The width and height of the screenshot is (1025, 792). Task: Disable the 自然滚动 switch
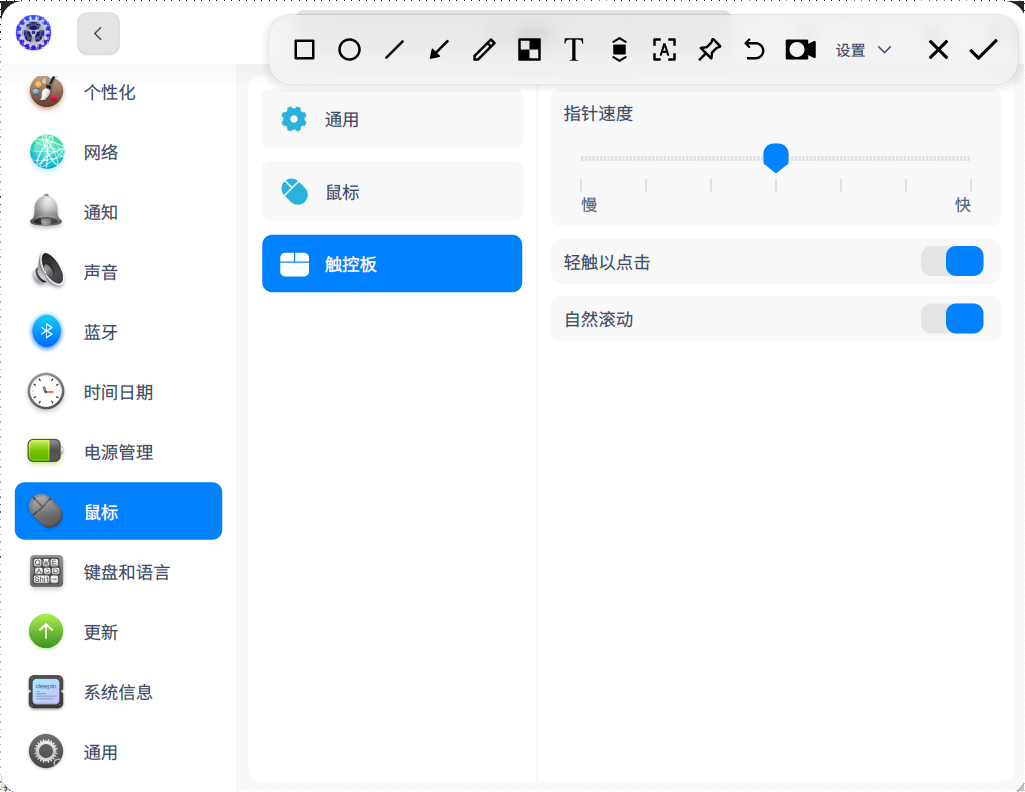pos(952,319)
